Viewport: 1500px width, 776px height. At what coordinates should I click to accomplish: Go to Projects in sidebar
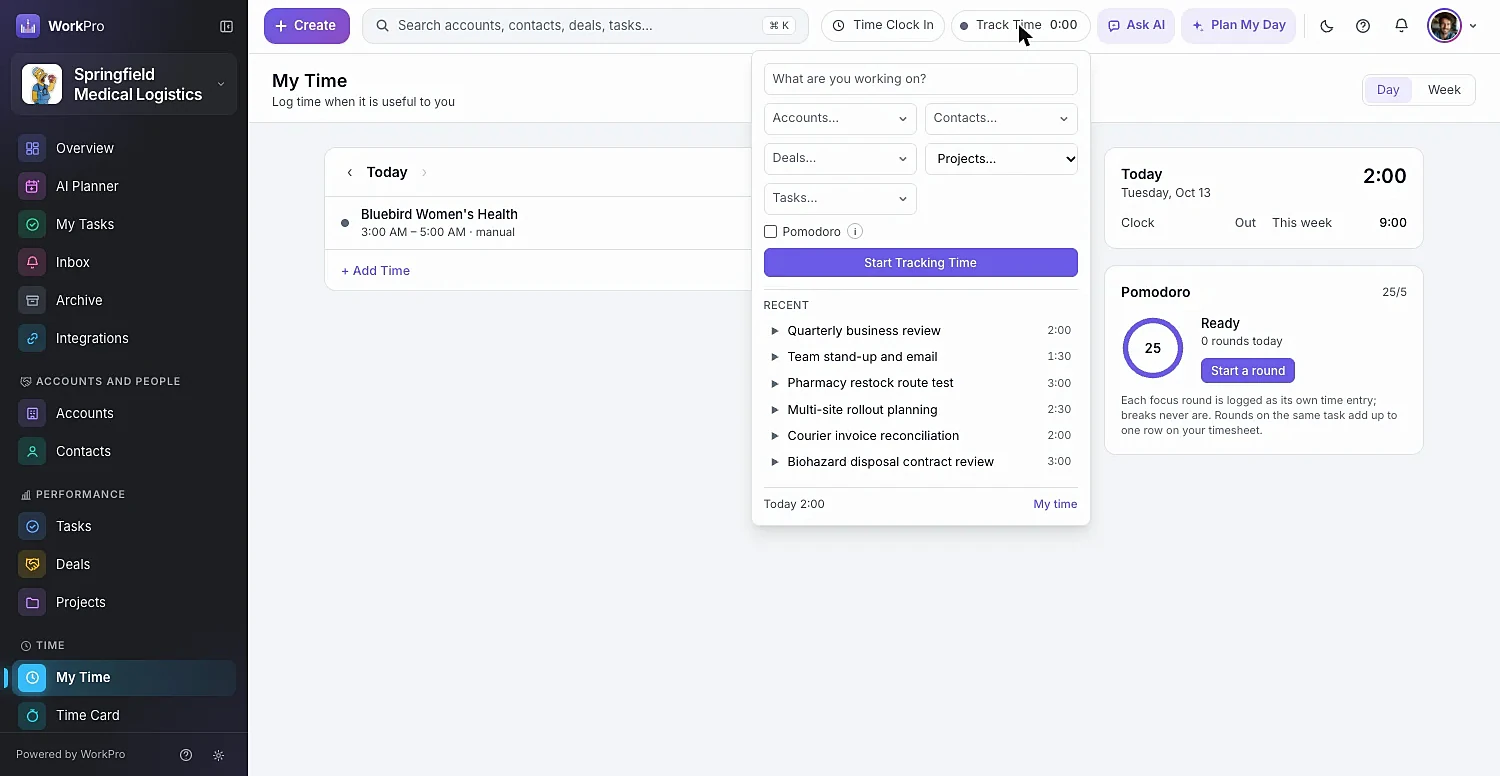tap(124, 602)
